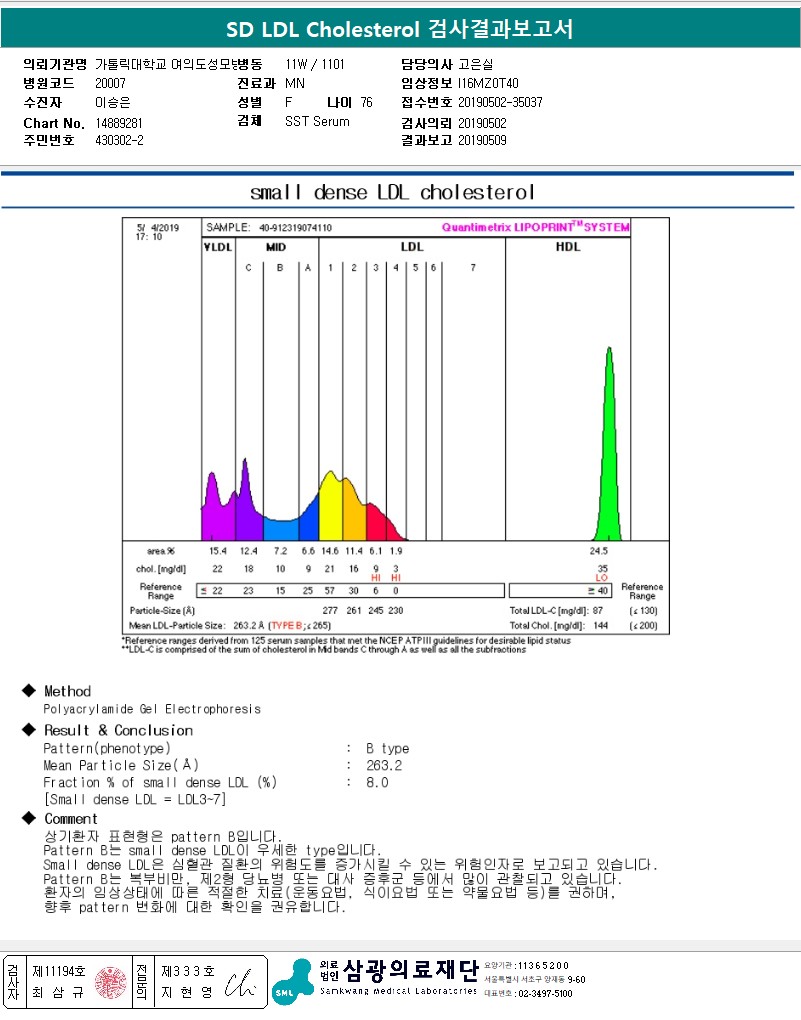Select the MID column header in the chart
Image resolution: width=801 pixels, height=1020 pixels.
tap(277, 246)
